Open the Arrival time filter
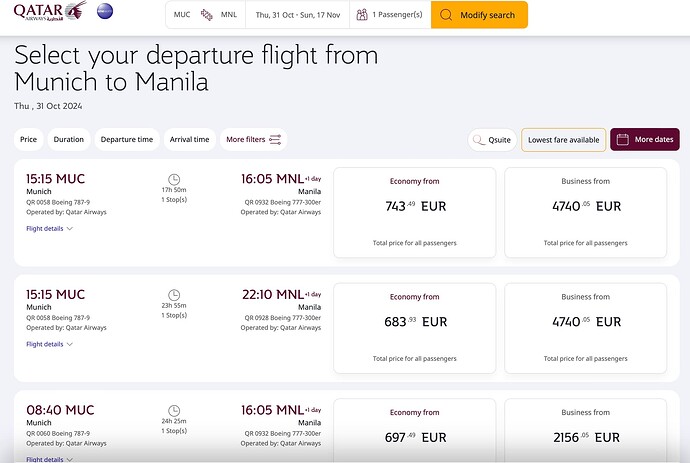This screenshot has height=463, width=690. point(190,140)
